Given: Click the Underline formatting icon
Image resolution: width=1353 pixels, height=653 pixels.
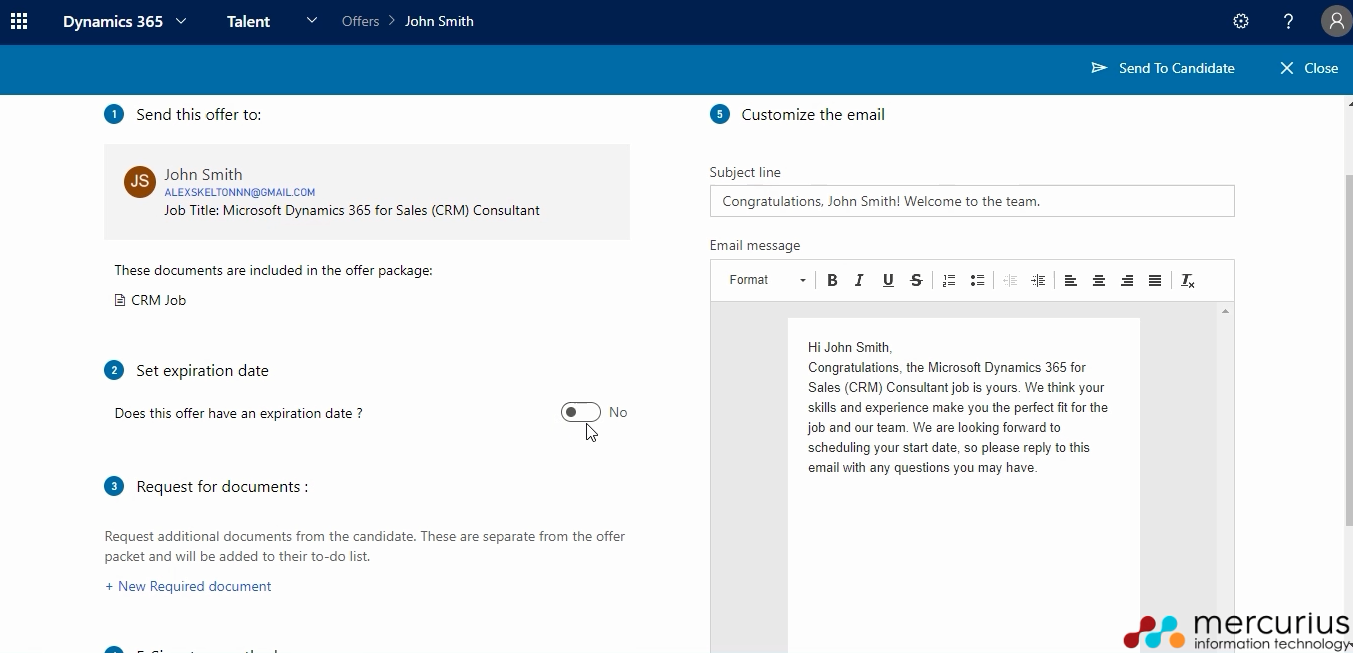Looking at the screenshot, I should [888, 281].
